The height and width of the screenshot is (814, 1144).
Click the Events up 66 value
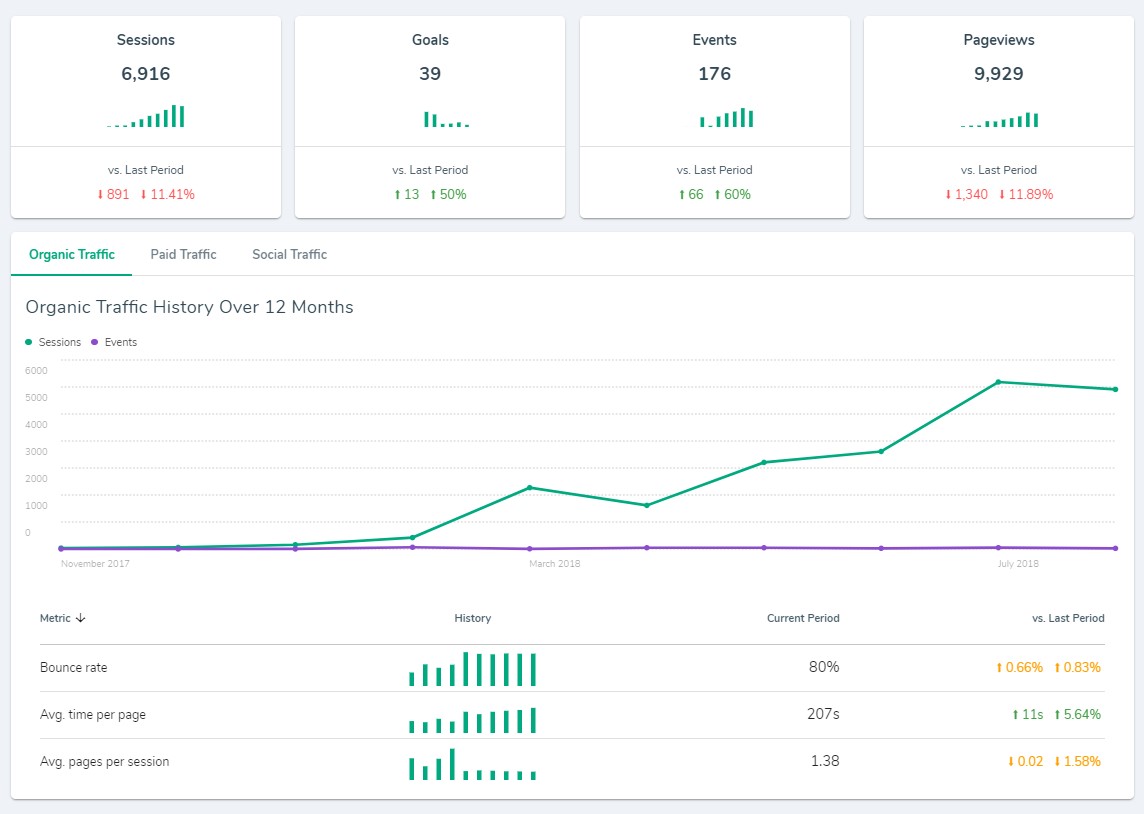[x=691, y=194]
